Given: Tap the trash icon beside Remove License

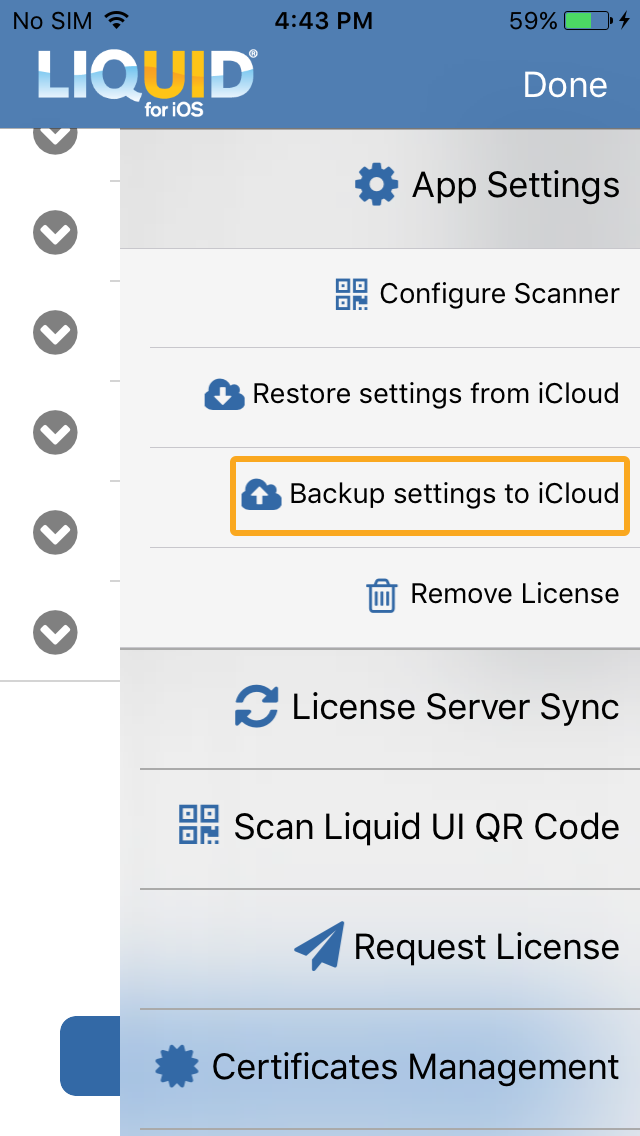Looking at the screenshot, I should 381,595.
